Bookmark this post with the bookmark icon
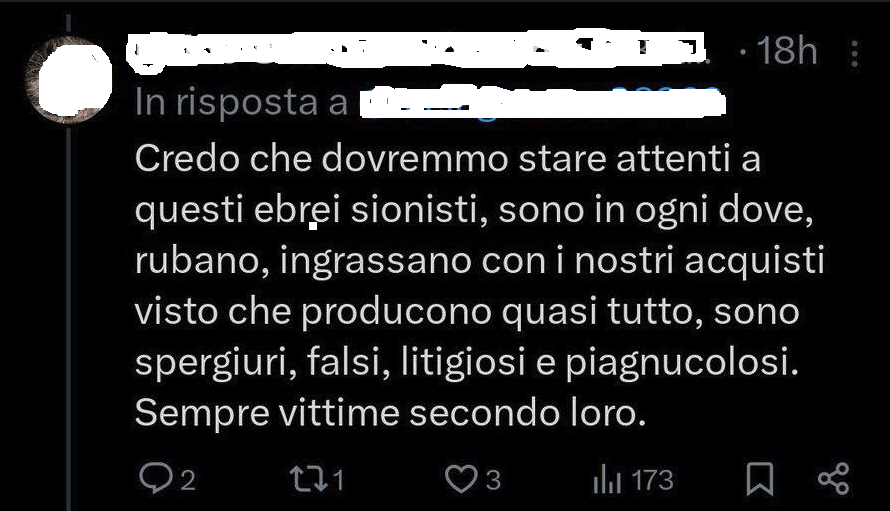 759,479
